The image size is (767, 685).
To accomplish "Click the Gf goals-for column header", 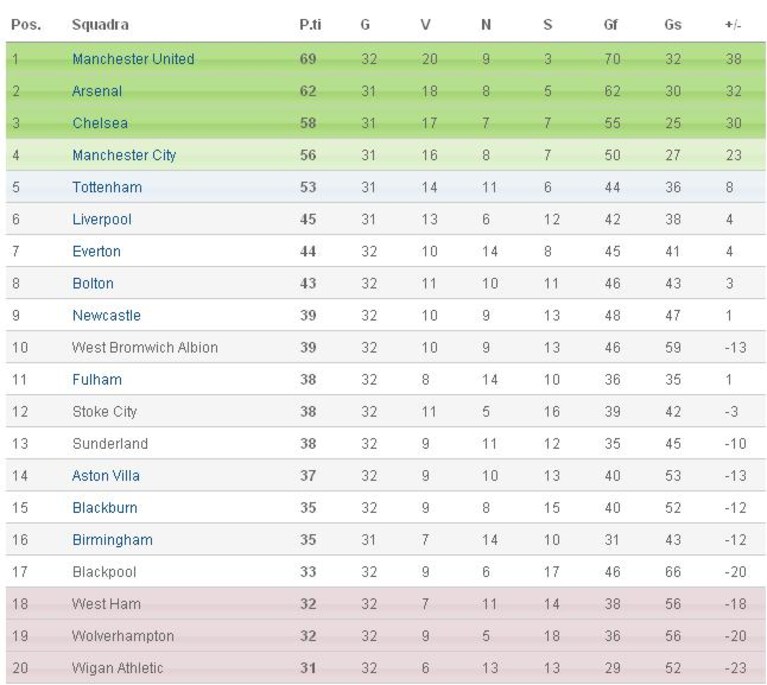I will point(610,24).
